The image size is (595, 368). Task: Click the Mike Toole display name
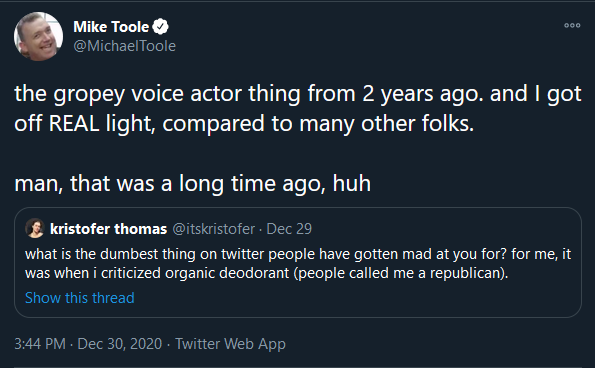pos(111,27)
